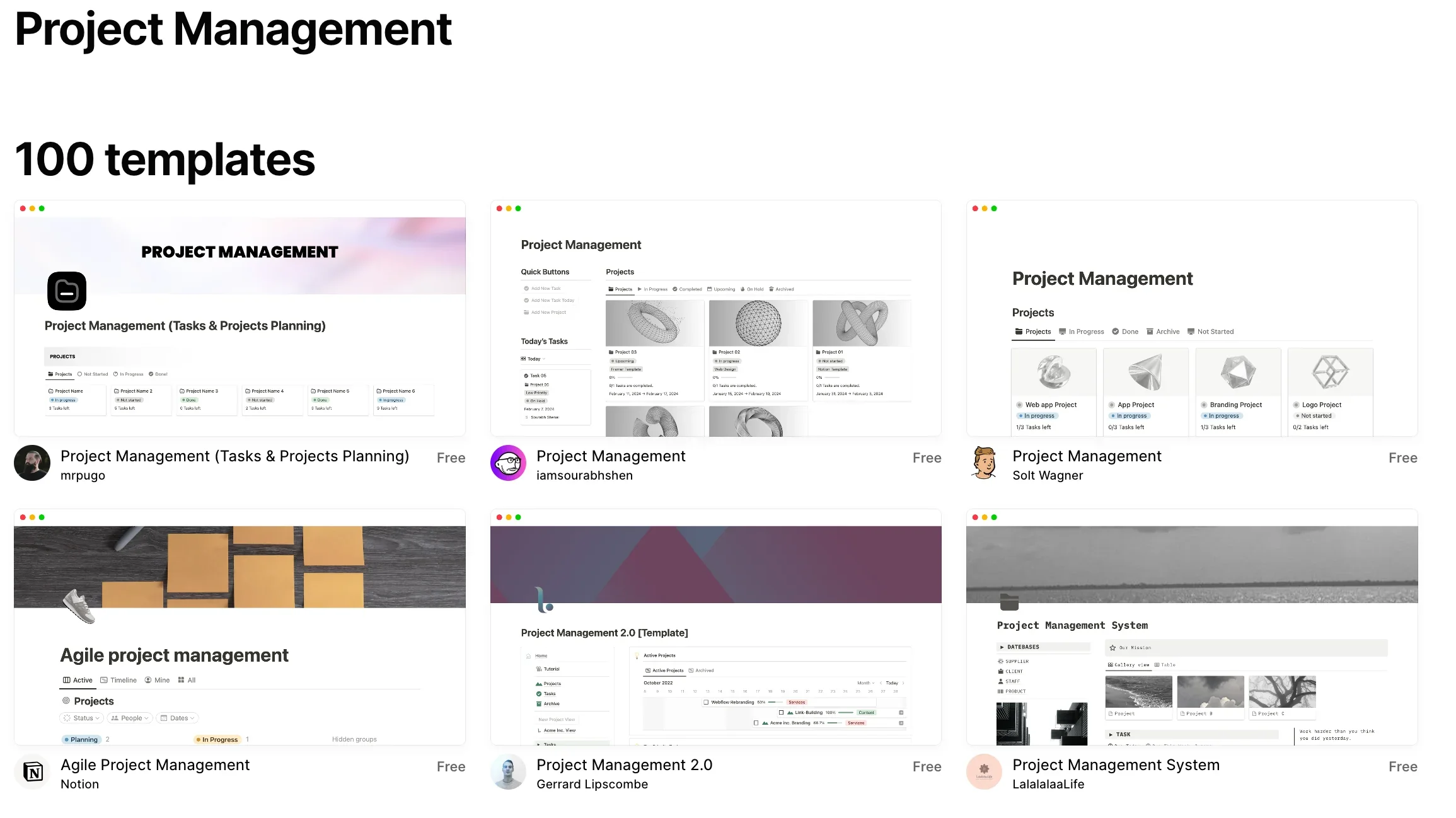The height and width of the screenshot is (818, 1456).
Task: Click the Planning status tag in Agile preview
Action: coord(83,739)
